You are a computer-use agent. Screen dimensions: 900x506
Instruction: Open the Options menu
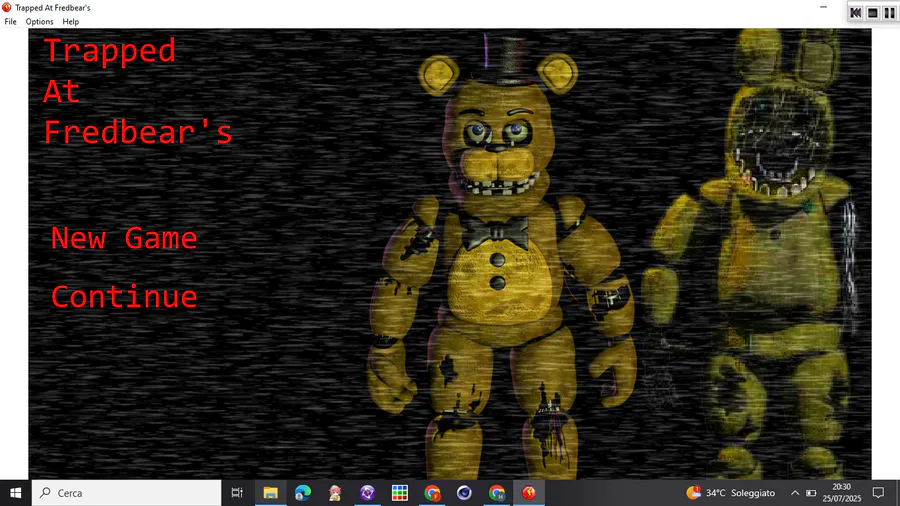click(39, 22)
